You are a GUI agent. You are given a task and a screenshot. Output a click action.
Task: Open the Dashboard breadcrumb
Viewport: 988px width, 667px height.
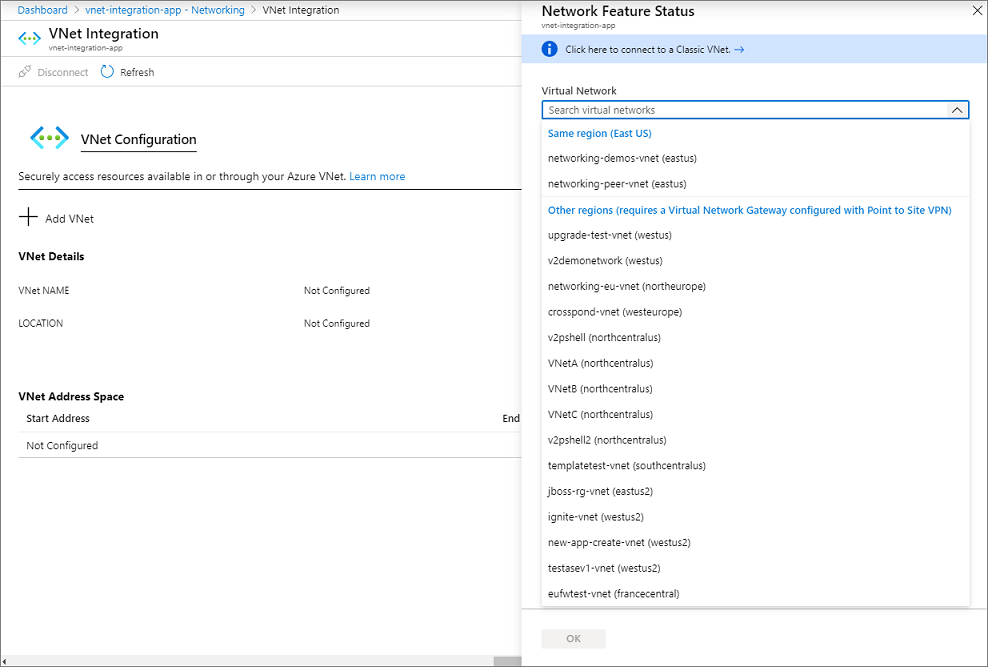pos(42,10)
